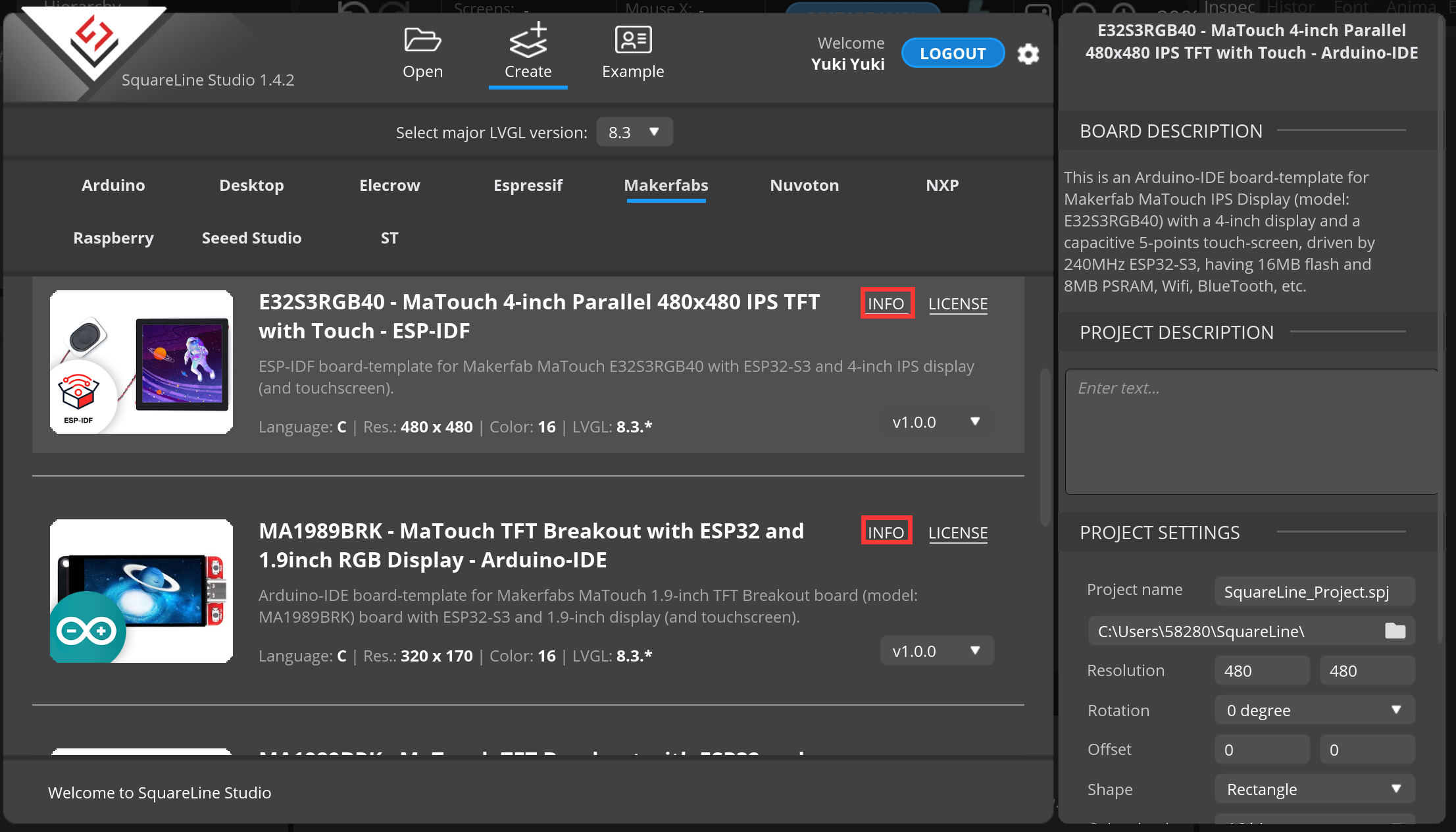Open LICENSE link for MA1989BRK board
The image size is (1456, 832).
point(958,533)
